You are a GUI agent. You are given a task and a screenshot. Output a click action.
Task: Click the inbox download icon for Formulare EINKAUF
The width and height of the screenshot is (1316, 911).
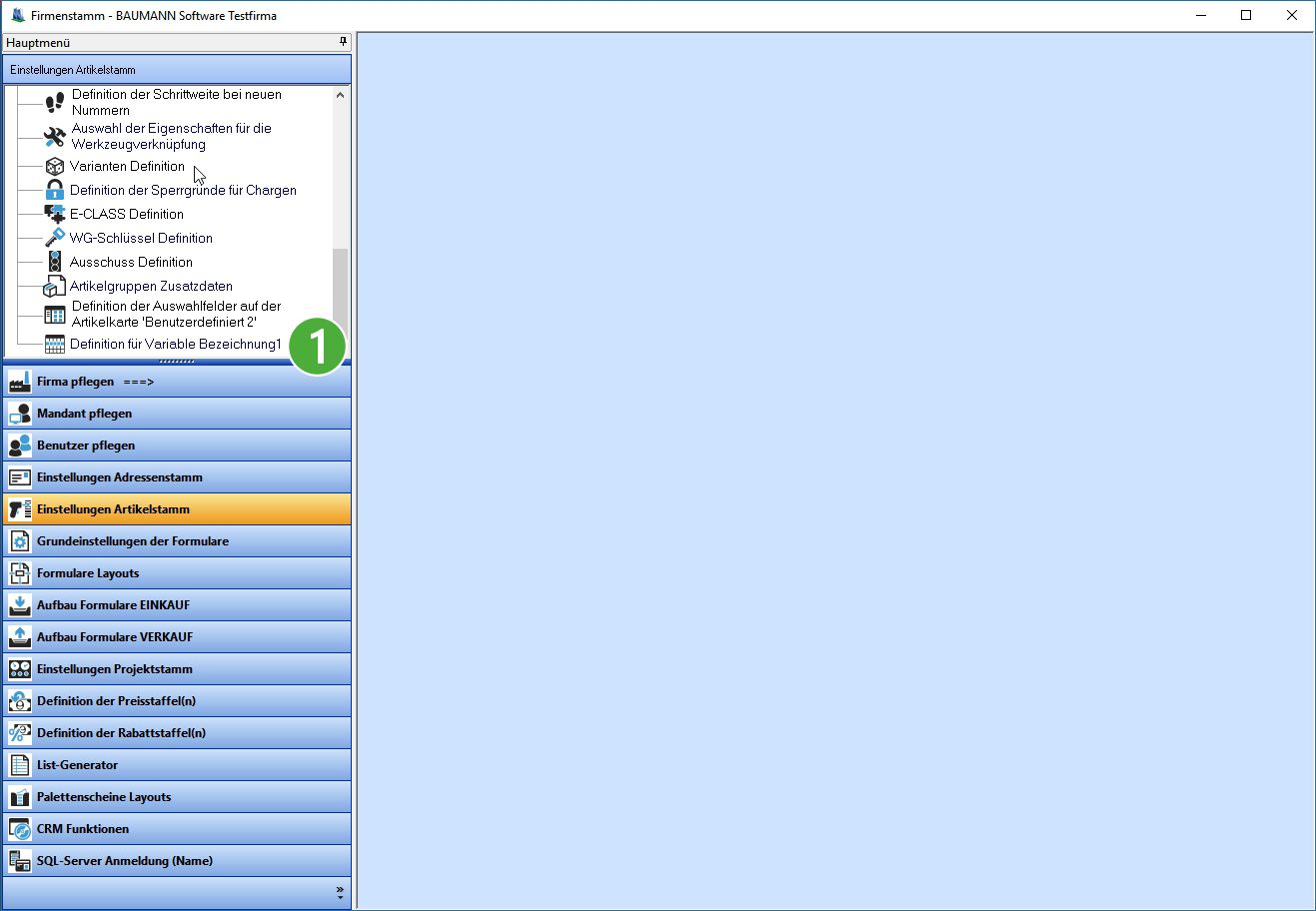pos(20,605)
